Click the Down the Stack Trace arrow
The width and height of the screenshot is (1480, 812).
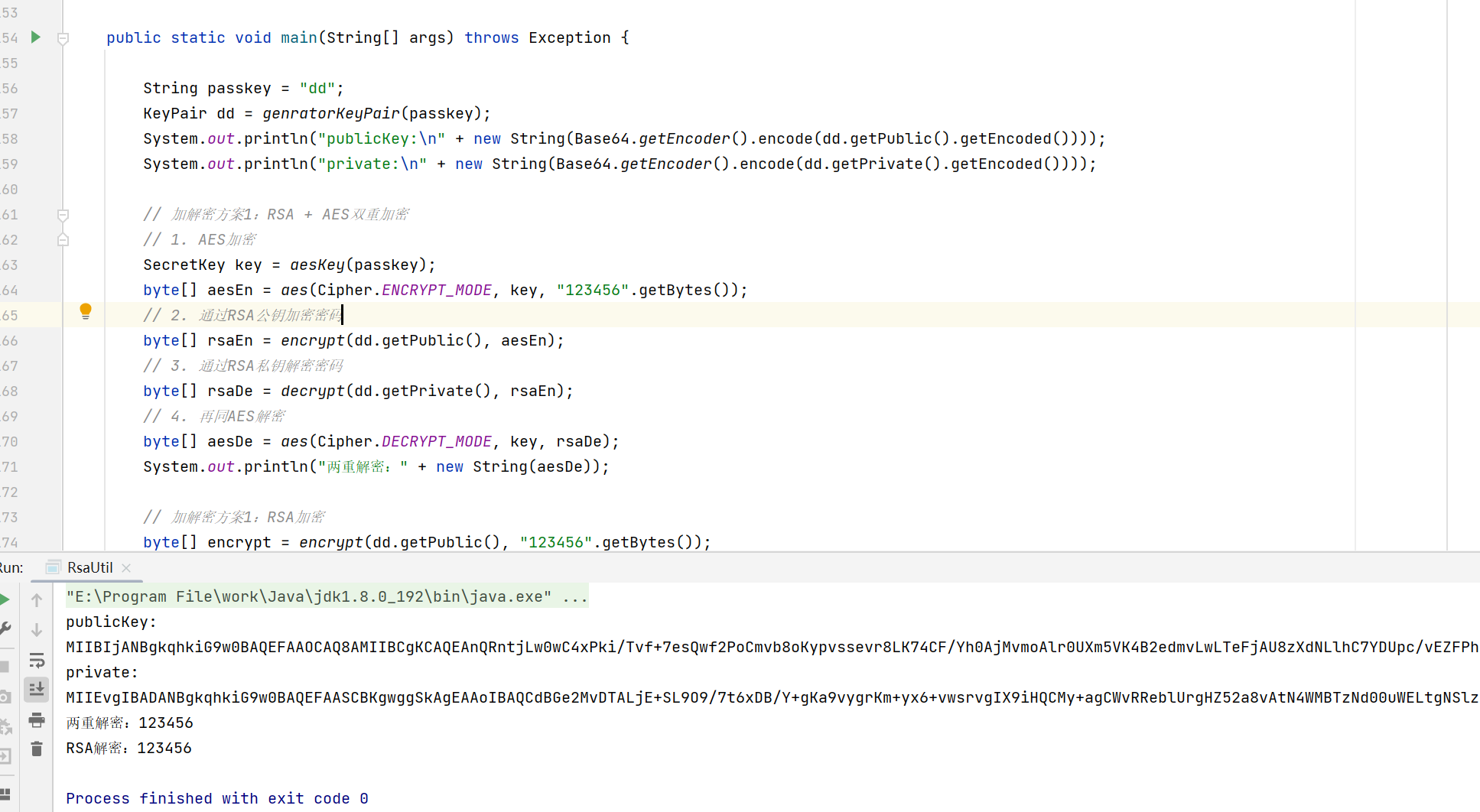pos(37,629)
